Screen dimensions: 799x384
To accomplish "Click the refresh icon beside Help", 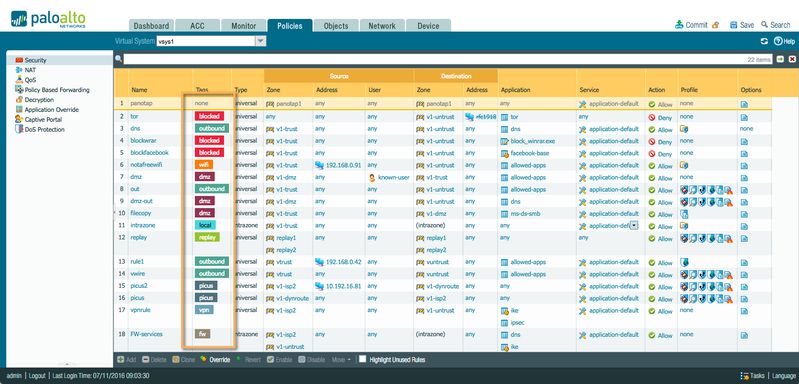I will 764,41.
